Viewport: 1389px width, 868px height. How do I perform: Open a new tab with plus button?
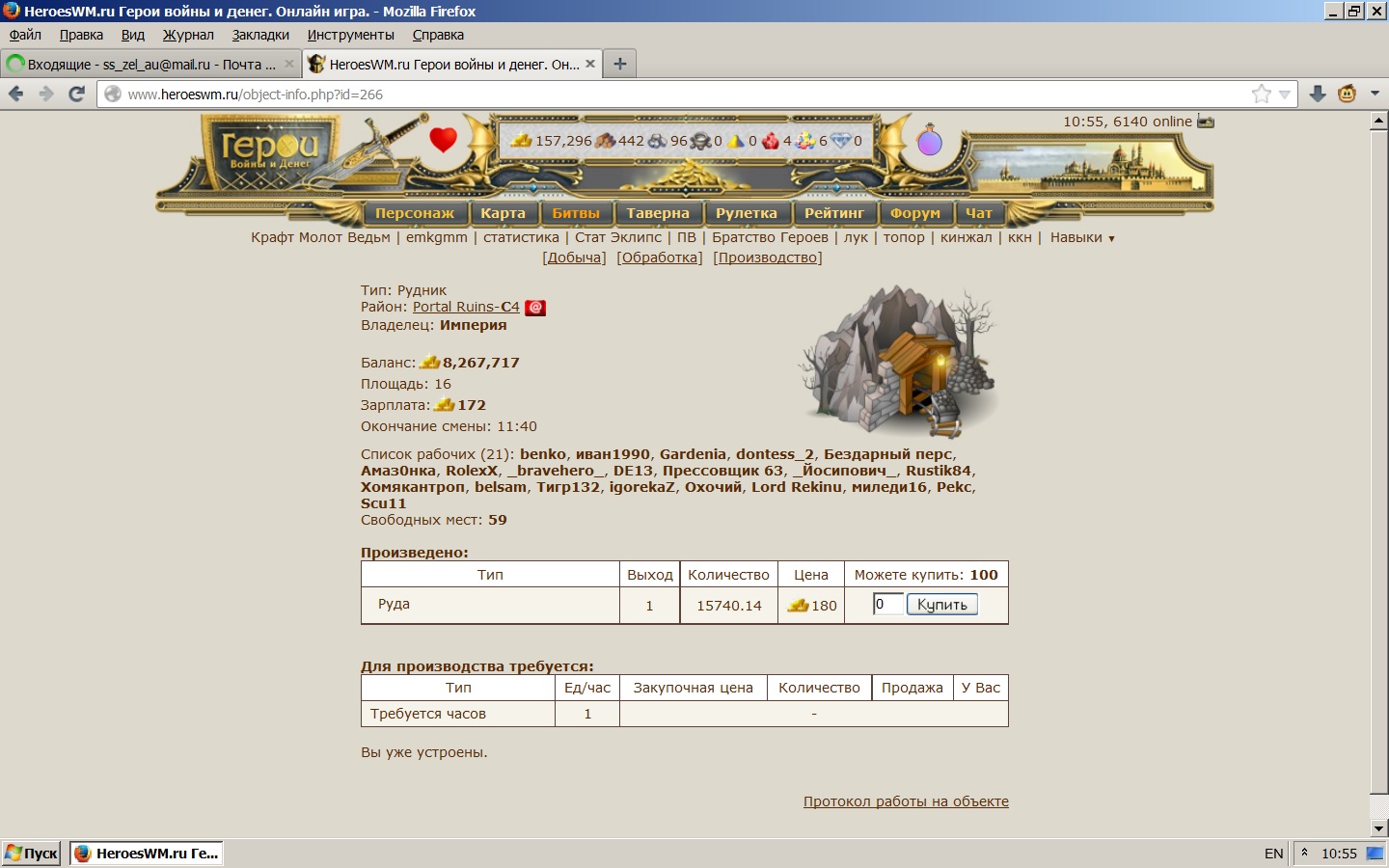tap(620, 64)
